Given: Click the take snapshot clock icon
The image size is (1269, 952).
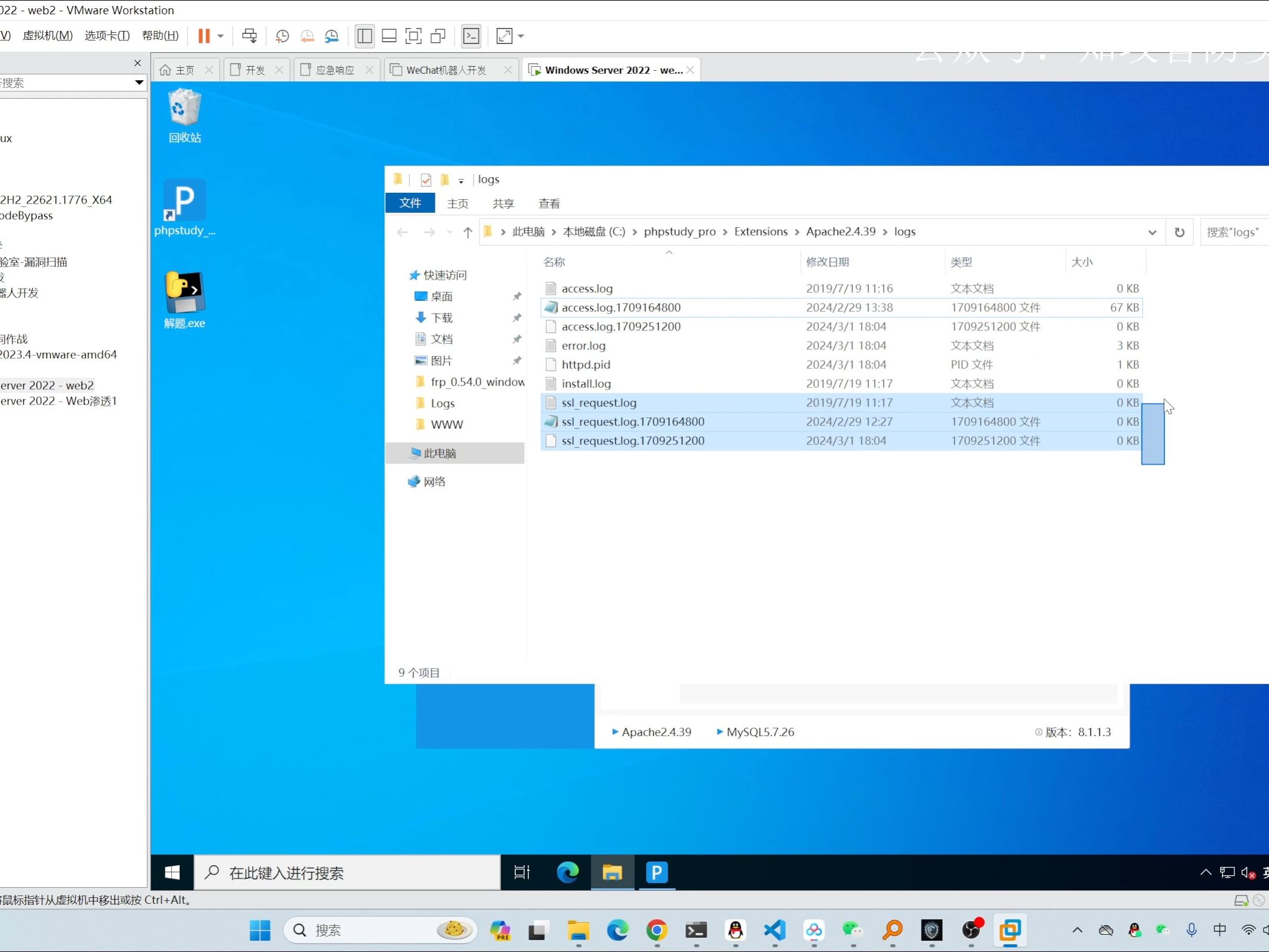Looking at the screenshot, I should click(x=282, y=36).
